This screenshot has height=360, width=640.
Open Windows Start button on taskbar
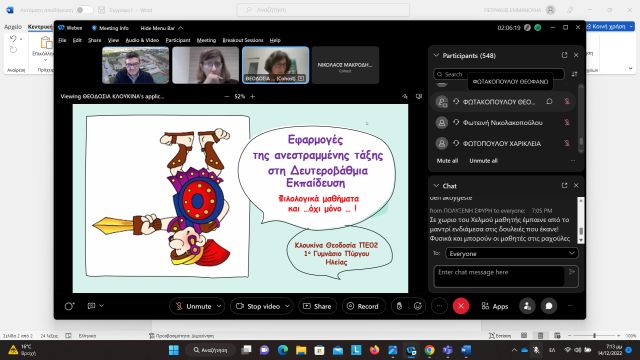pos(174,350)
